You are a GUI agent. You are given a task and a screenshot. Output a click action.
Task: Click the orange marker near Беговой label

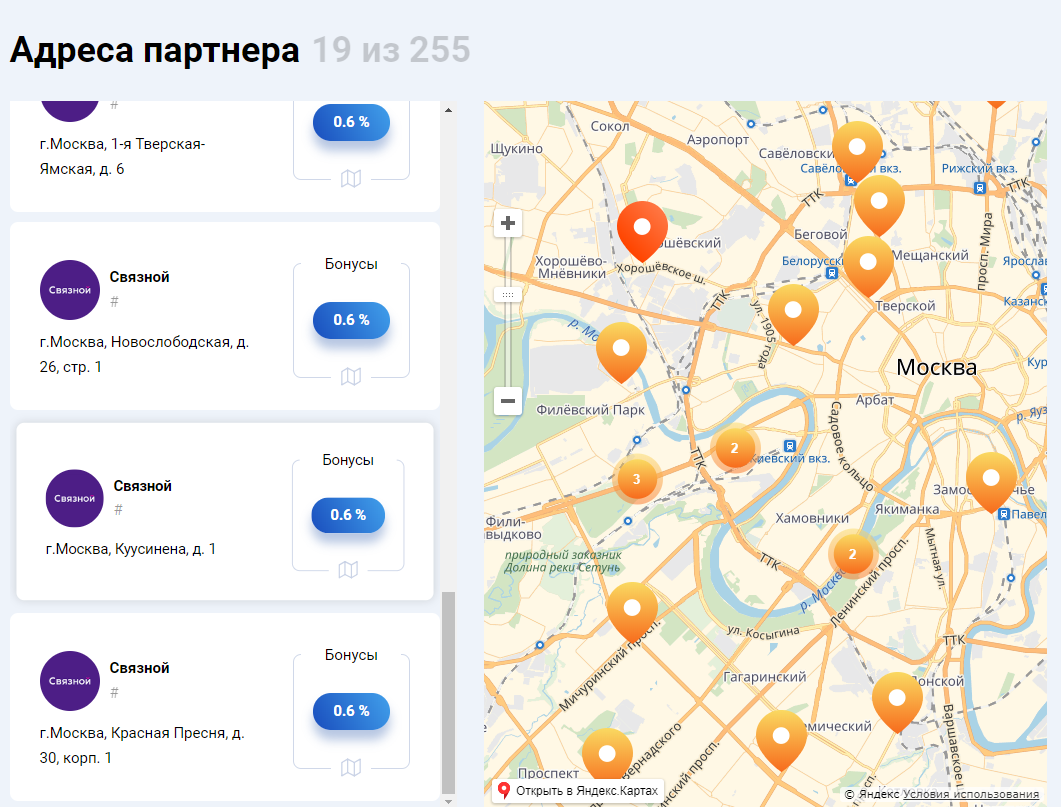pyautogui.click(x=879, y=204)
